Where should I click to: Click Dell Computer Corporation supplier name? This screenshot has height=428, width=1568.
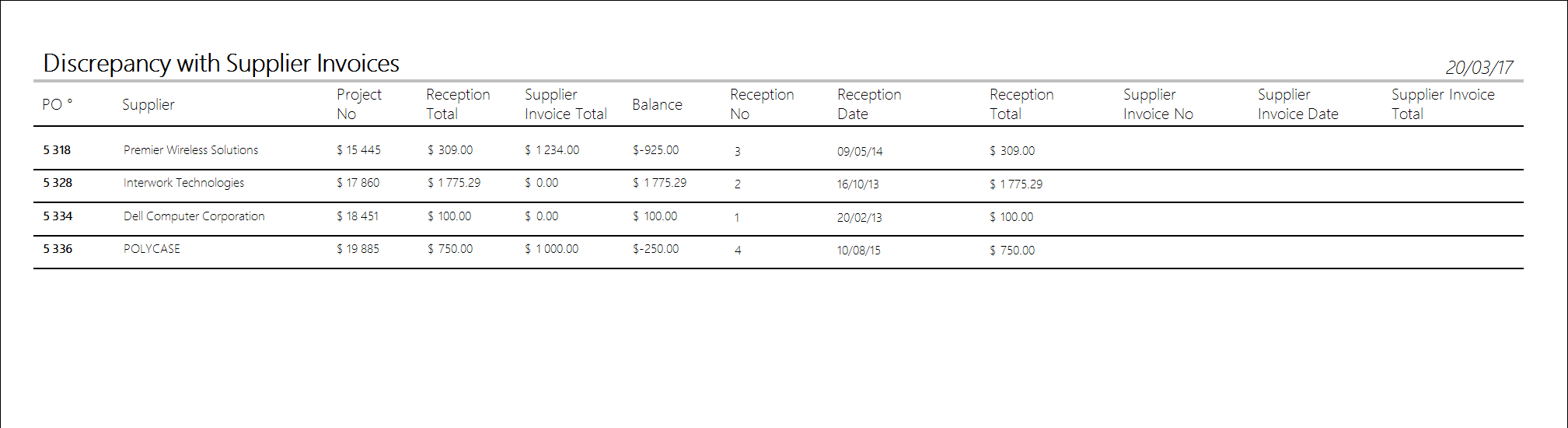pos(194,216)
